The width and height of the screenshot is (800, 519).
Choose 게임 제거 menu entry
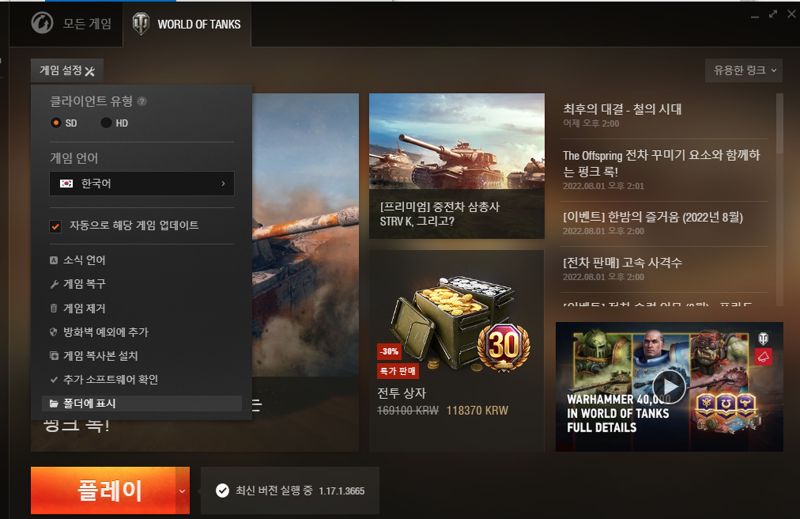coord(142,308)
